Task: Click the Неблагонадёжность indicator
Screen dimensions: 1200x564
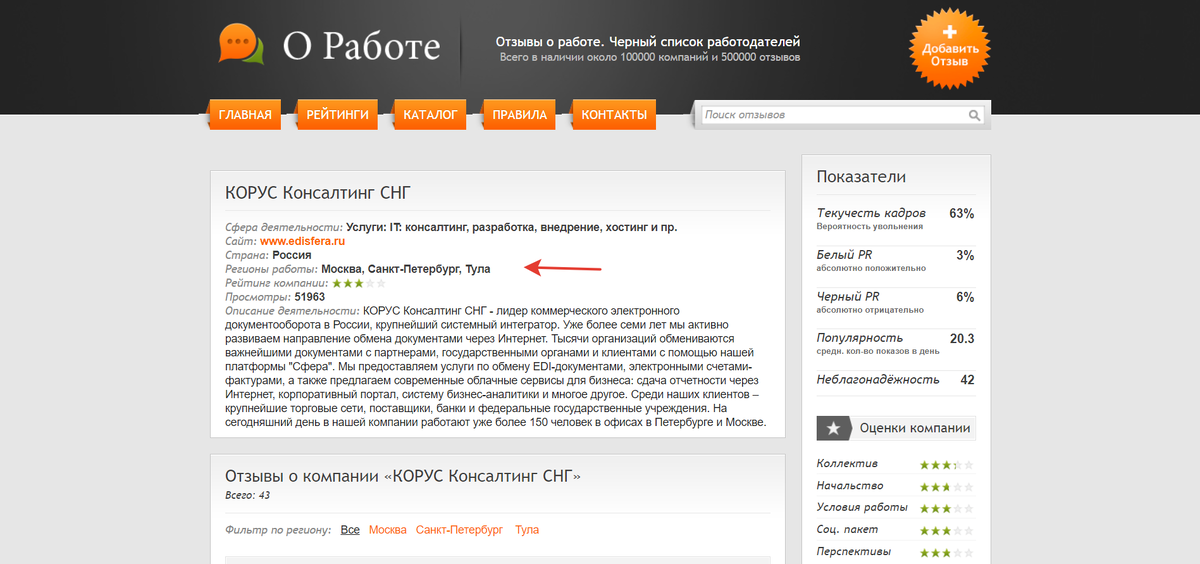Action: 878,380
